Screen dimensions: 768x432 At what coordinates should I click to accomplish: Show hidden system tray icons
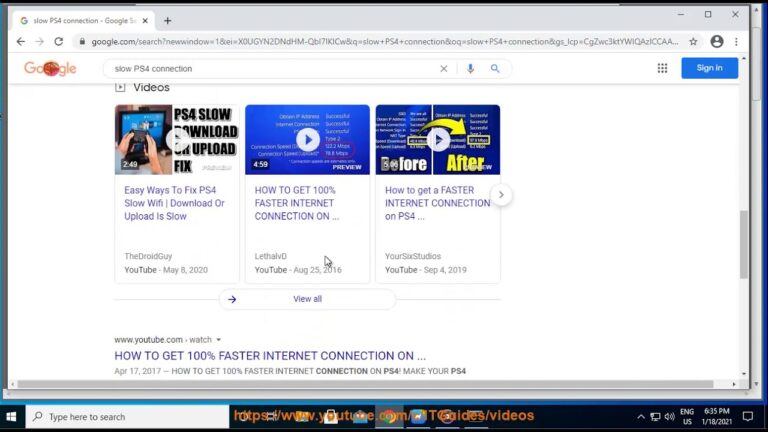[641, 417]
